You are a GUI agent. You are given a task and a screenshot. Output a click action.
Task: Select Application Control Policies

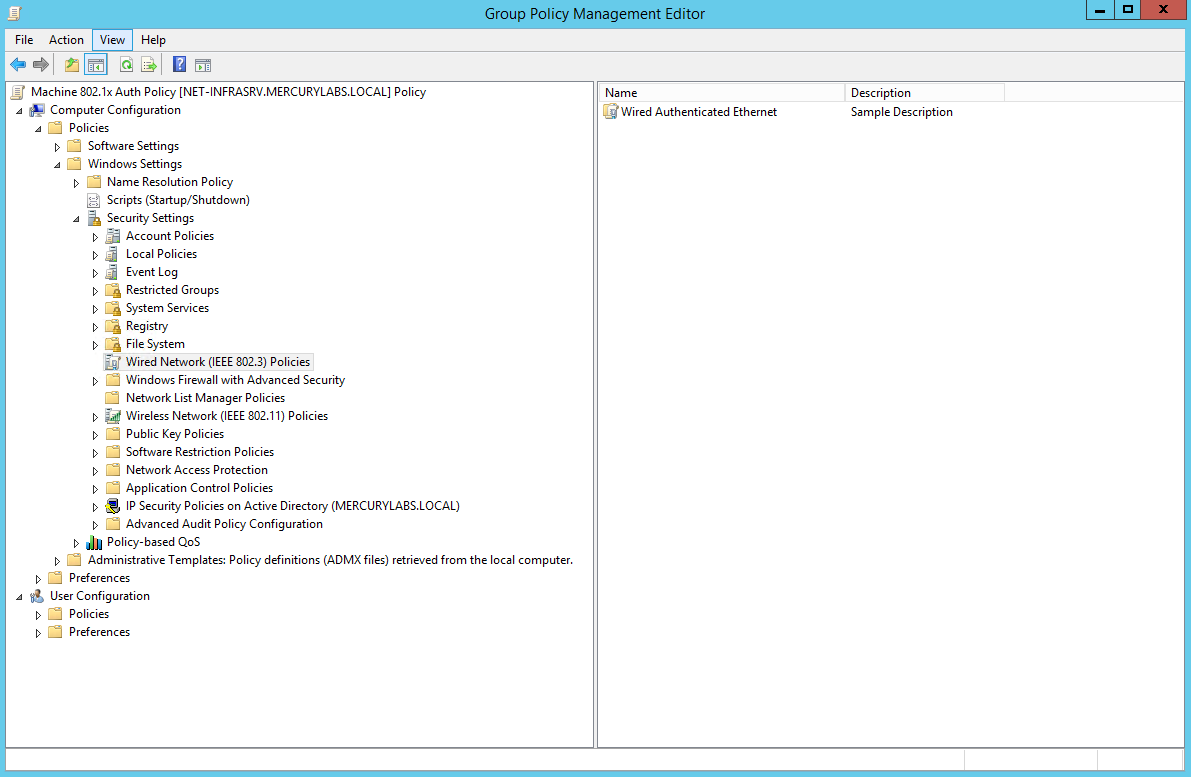pyautogui.click(x=199, y=488)
